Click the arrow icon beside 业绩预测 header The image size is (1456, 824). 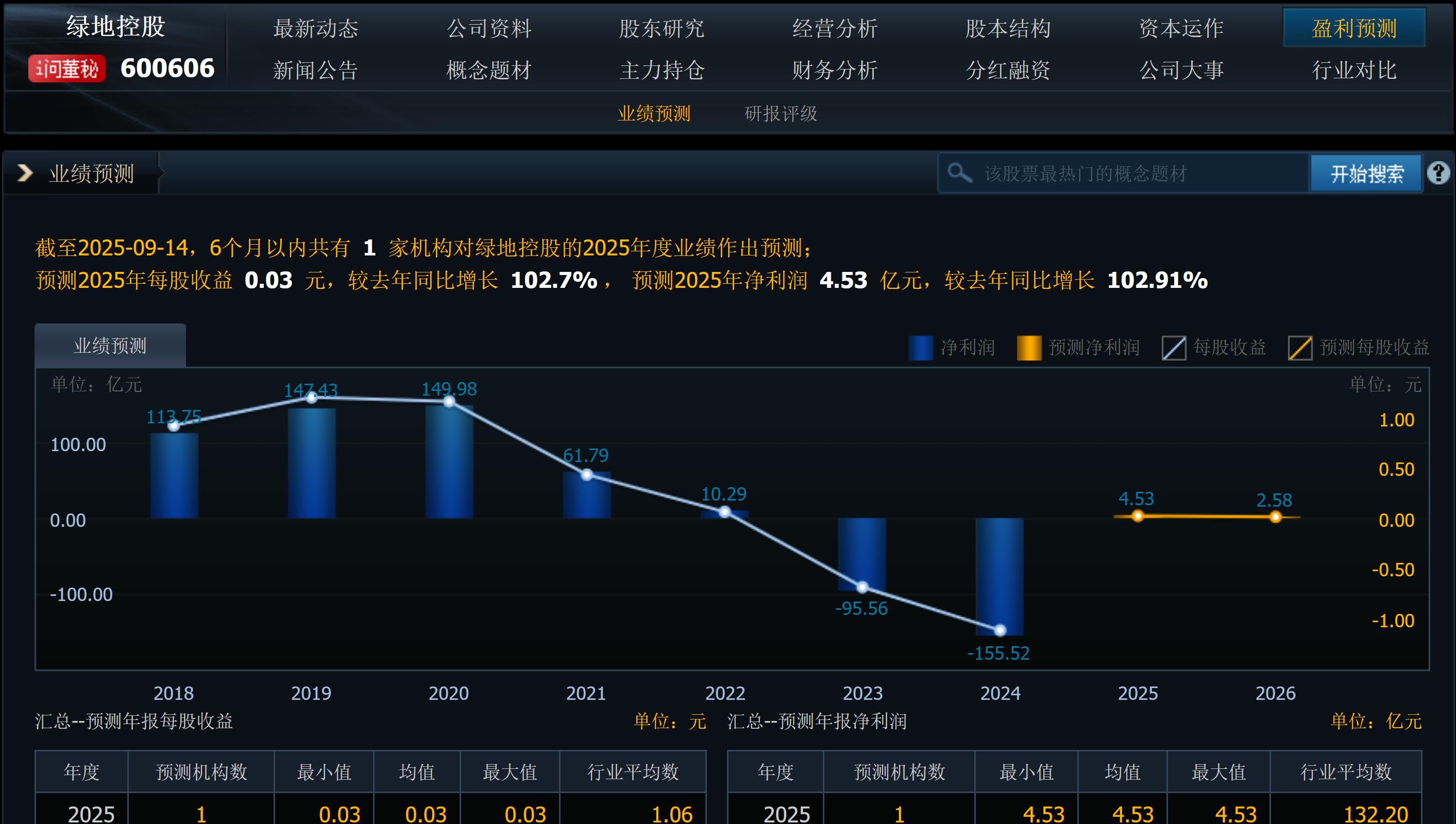(x=25, y=173)
